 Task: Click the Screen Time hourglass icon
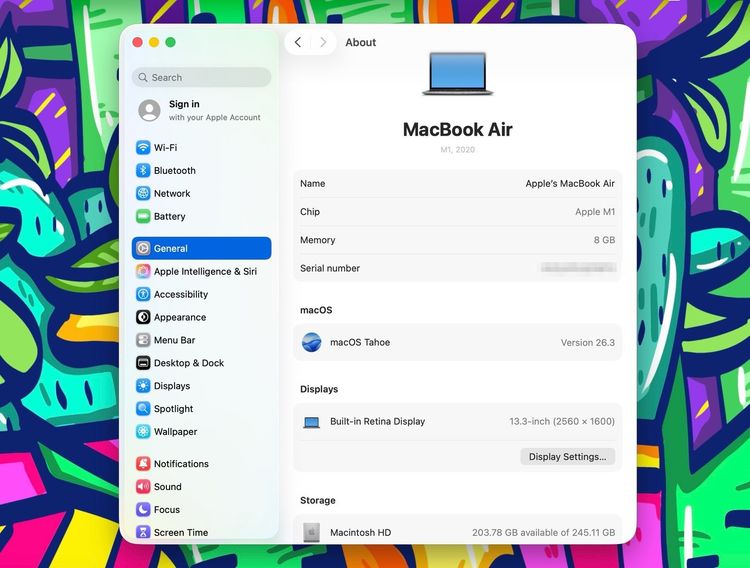coord(143,532)
